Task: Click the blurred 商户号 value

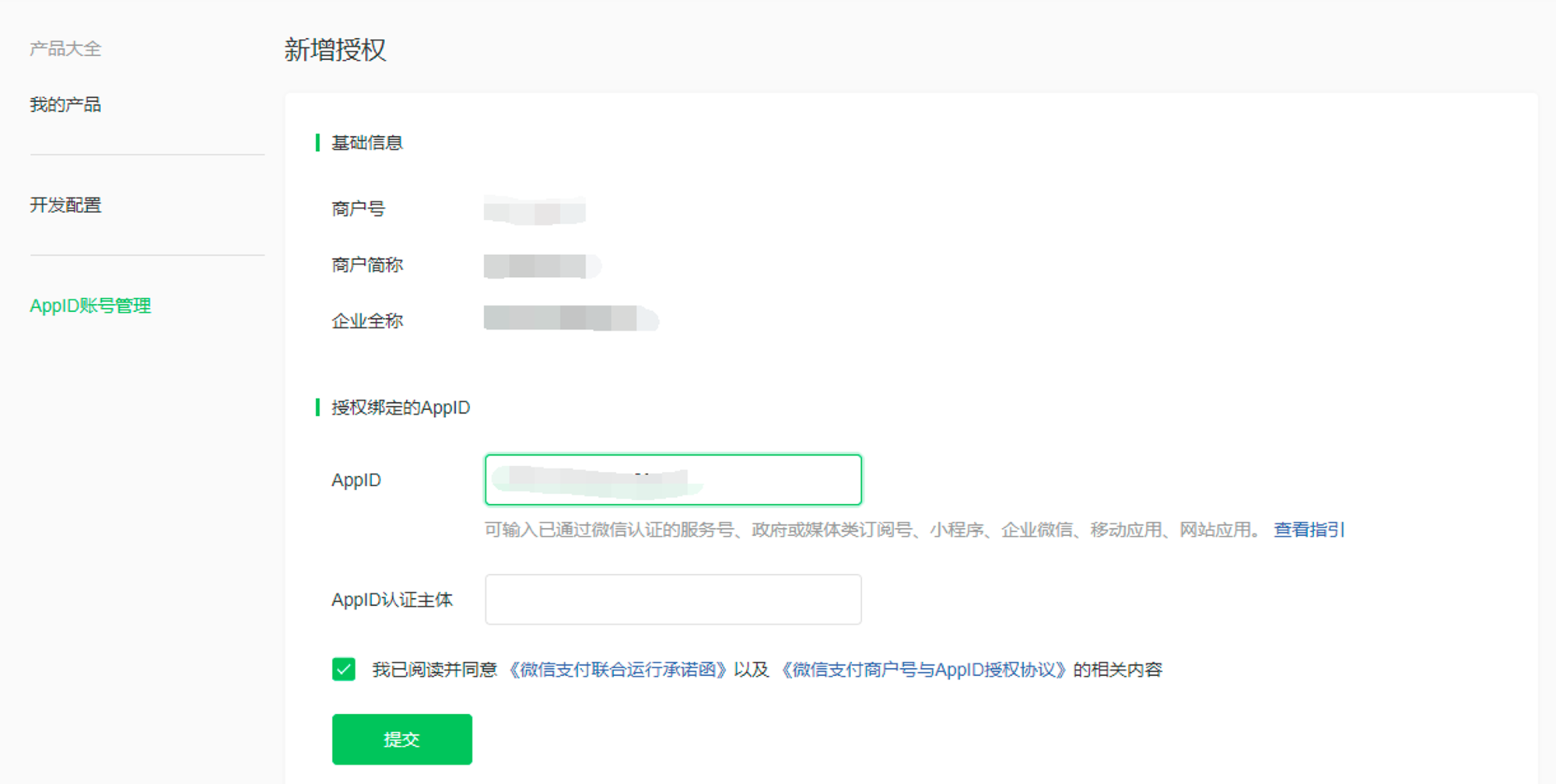Action: tap(534, 210)
